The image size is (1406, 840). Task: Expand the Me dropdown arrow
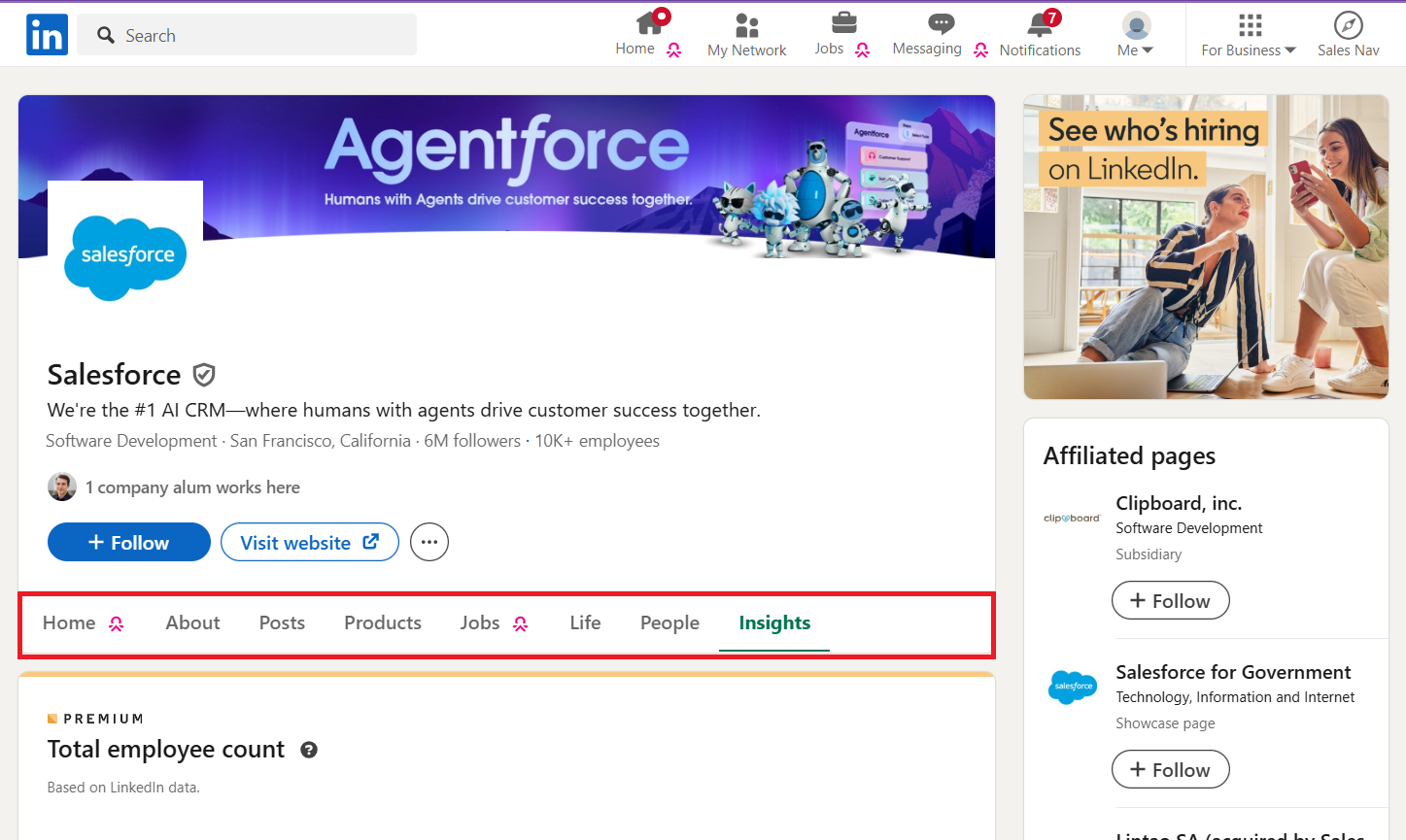pos(1148,50)
